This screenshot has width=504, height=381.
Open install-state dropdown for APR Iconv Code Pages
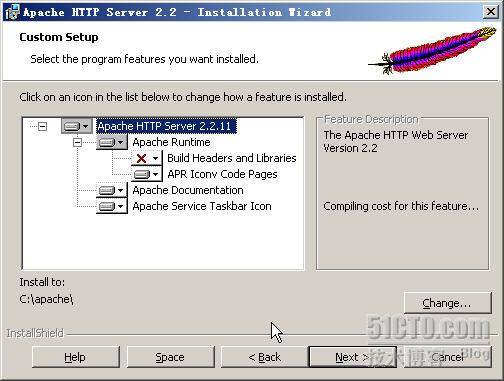coord(147,174)
